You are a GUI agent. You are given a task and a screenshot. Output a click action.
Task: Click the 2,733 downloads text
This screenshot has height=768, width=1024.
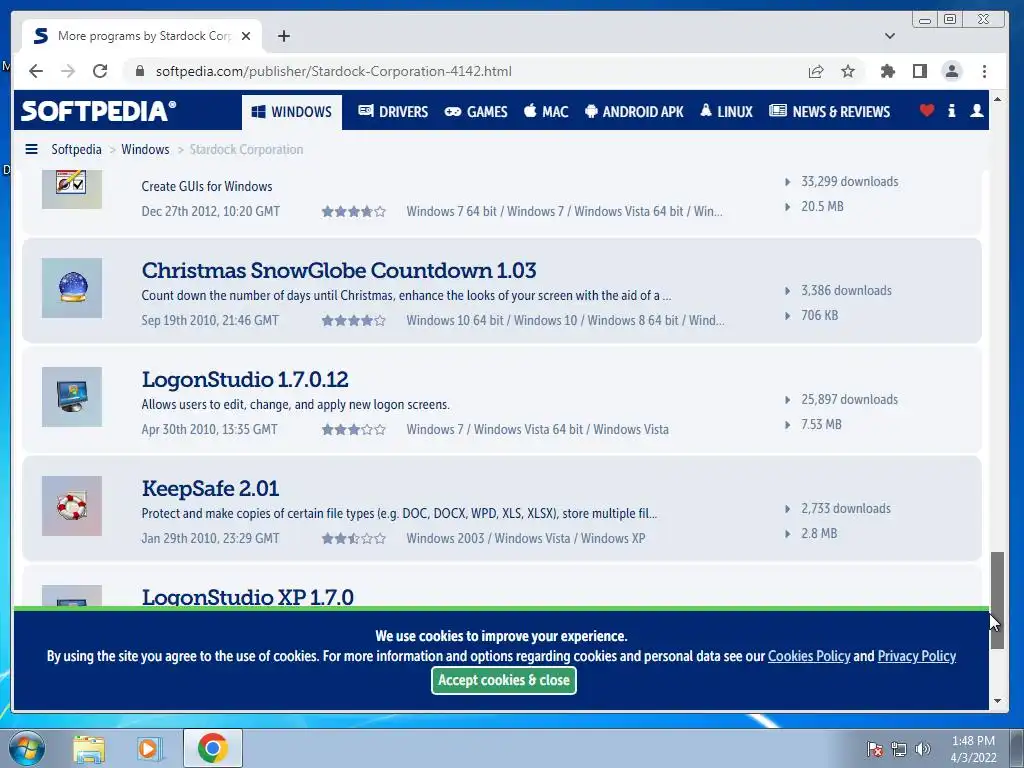click(x=846, y=509)
